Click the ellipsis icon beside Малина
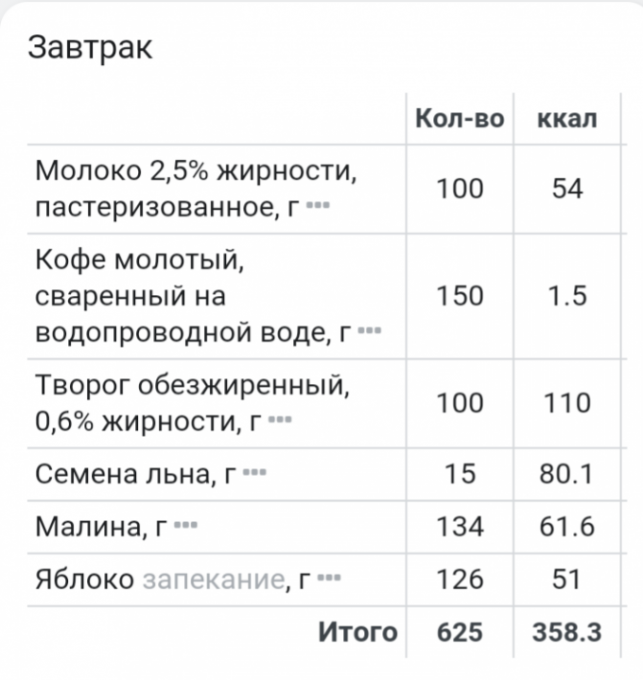 [x=186, y=527]
